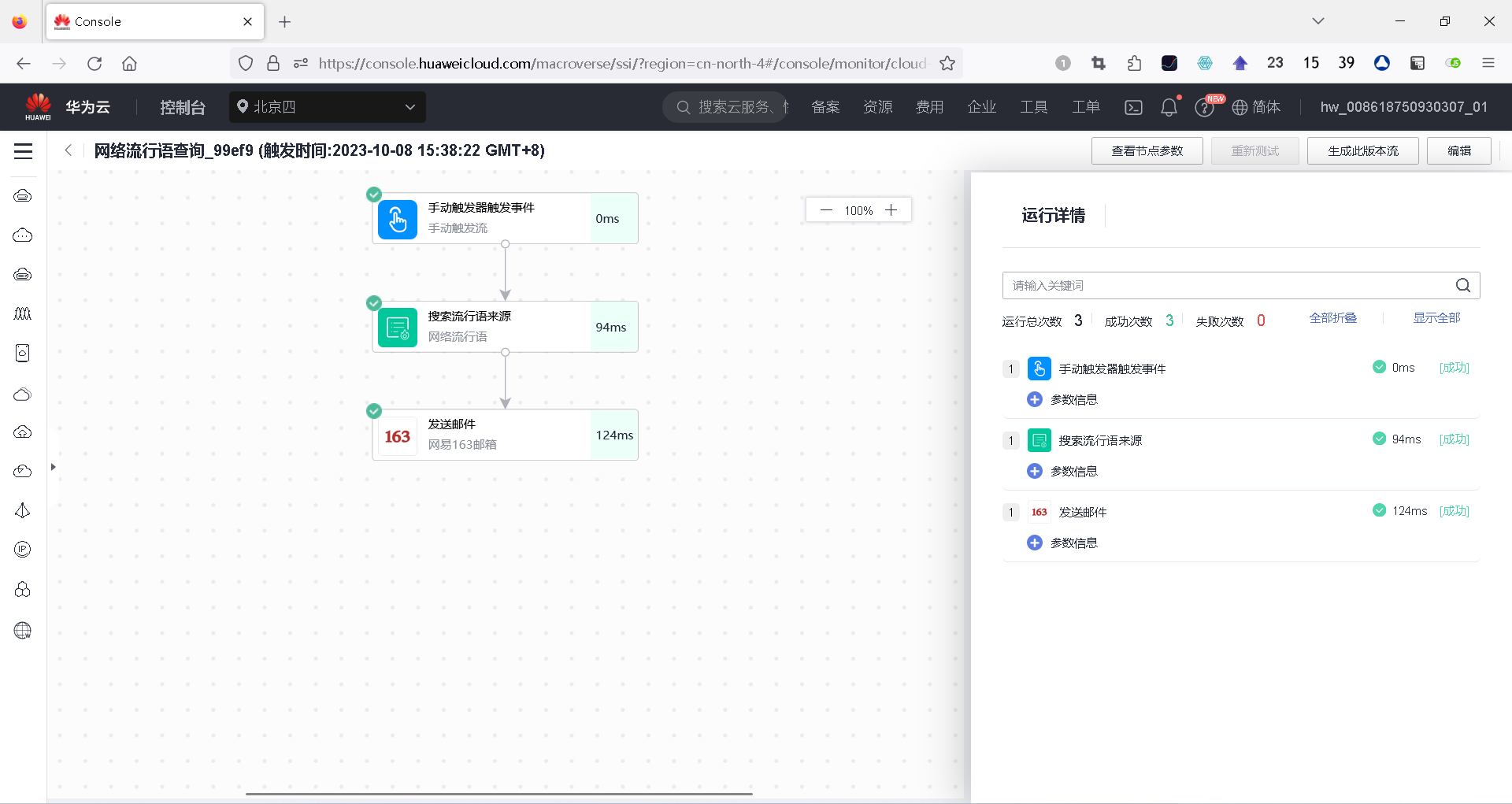The height and width of the screenshot is (804, 1512).
Task: Click the horizontal canvas scrollbar
Action: pyautogui.click(x=498, y=794)
